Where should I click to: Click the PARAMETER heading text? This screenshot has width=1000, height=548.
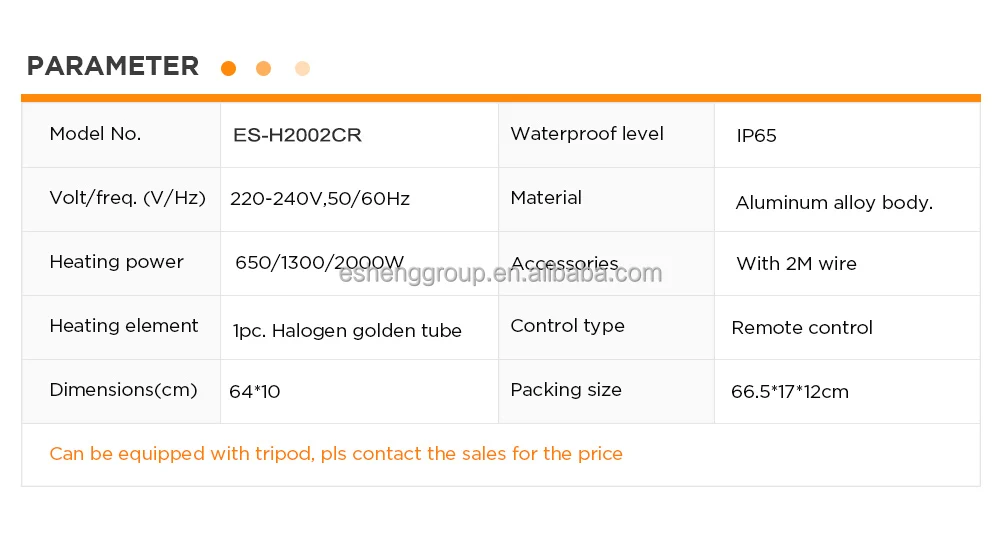113,67
